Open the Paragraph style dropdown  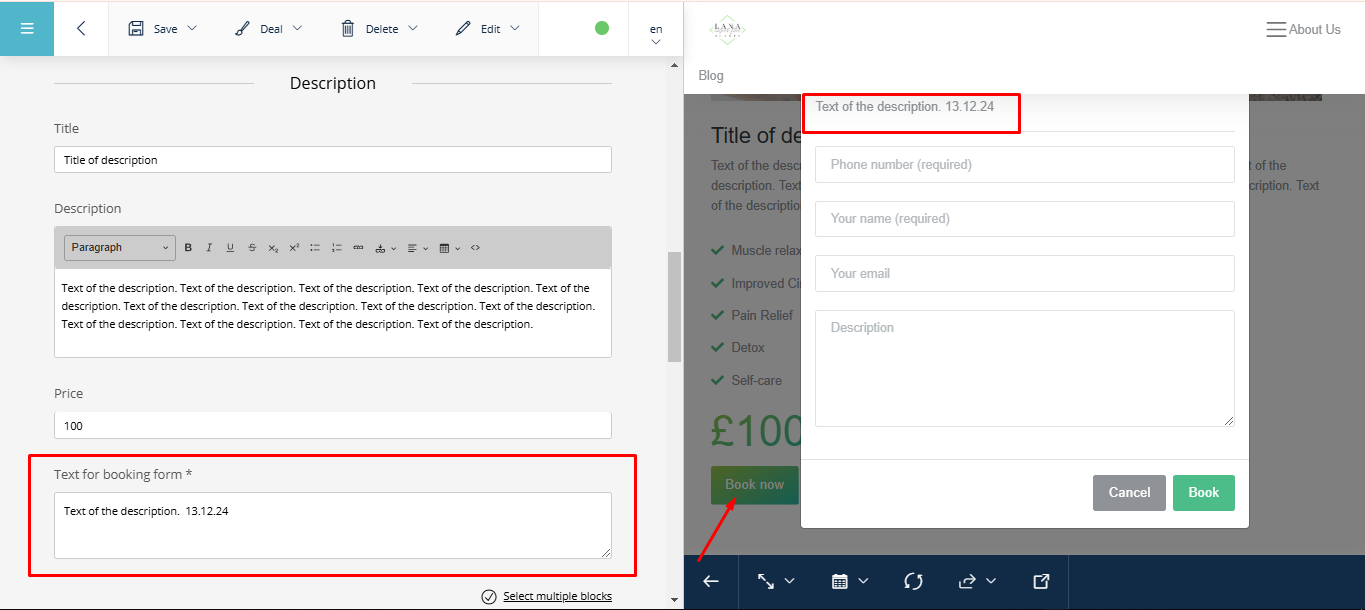pyautogui.click(x=120, y=248)
